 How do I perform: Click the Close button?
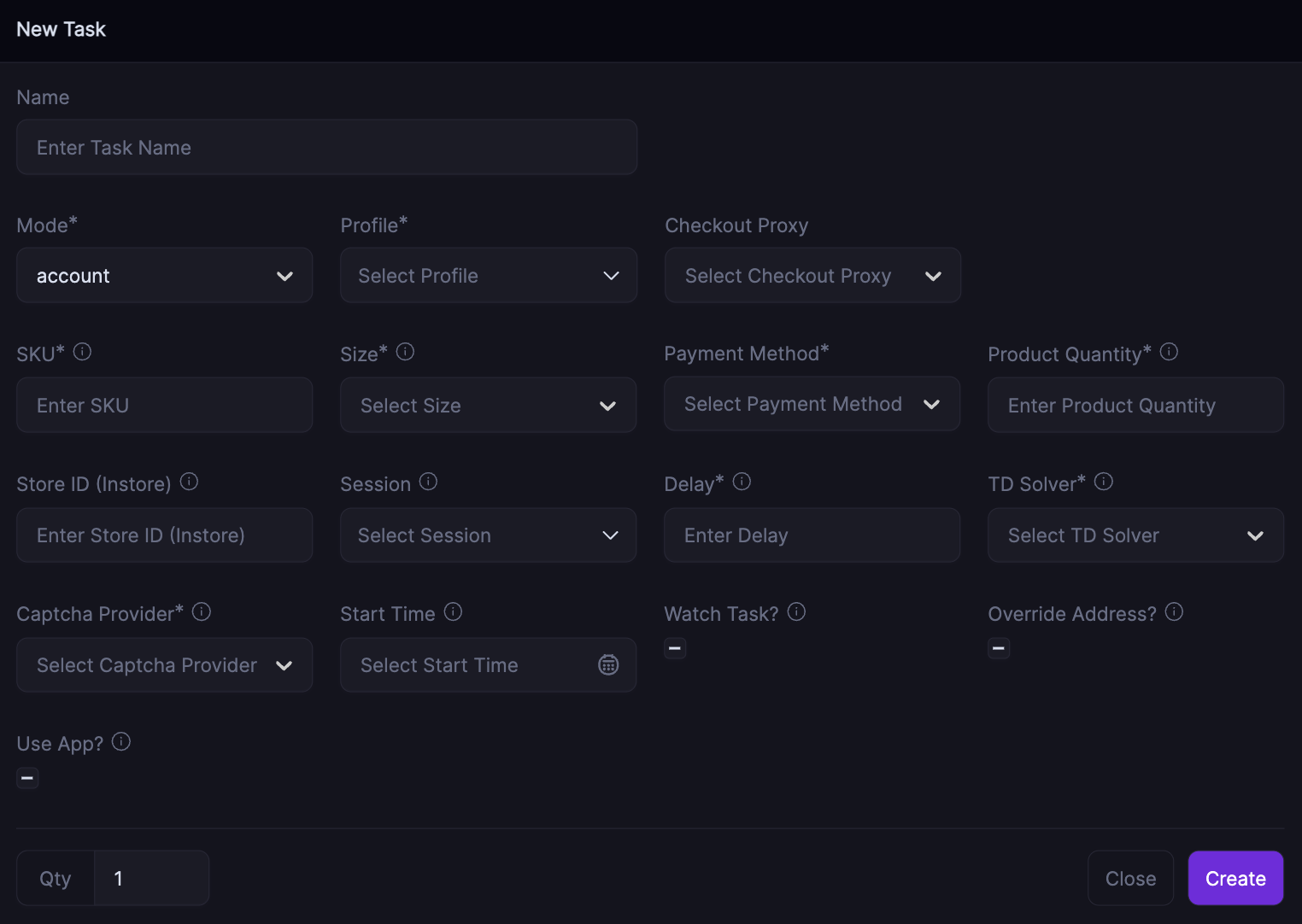(x=1130, y=878)
